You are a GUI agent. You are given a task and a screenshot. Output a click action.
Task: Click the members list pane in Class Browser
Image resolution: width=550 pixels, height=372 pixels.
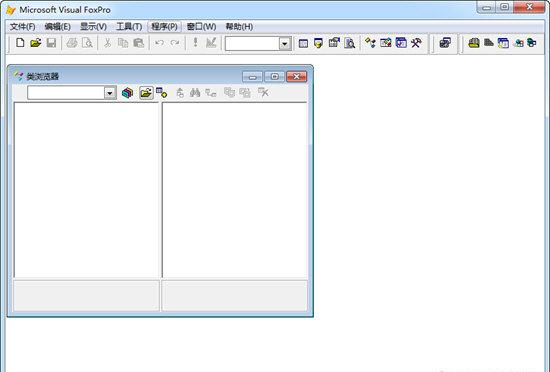coord(235,190)
